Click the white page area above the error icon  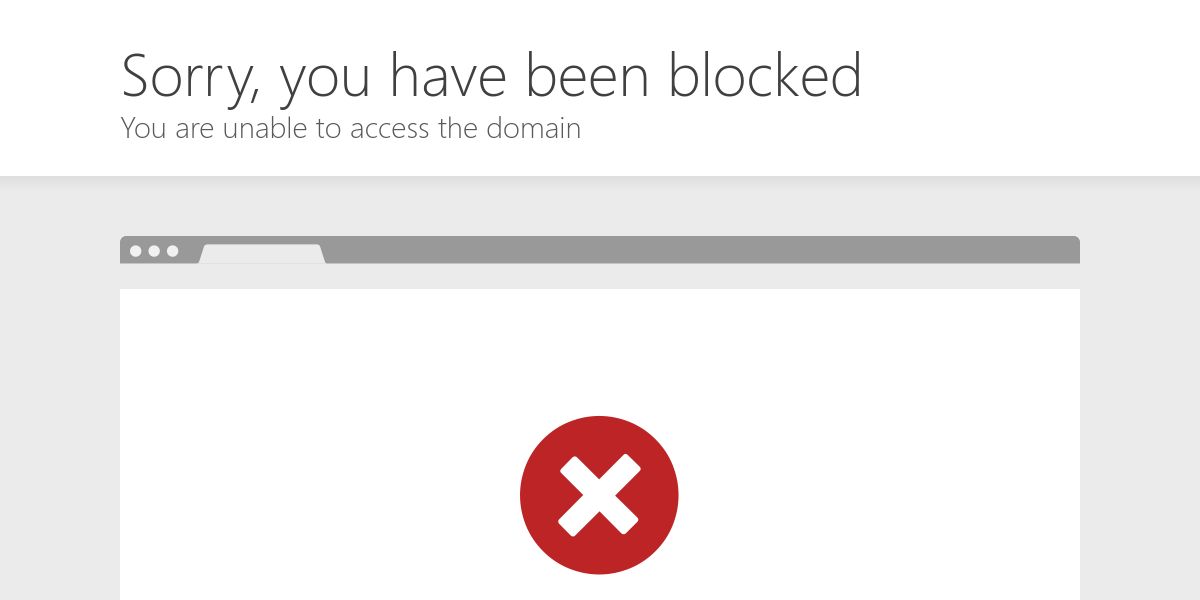click(x=600, y=350)
